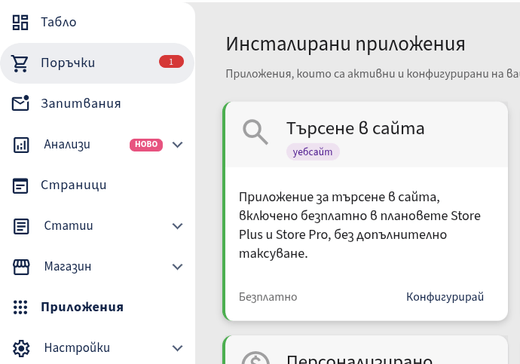This screenshot has width=520, height=364.
Task: Click the Конфигурирай link
Action: click(445, 297)
